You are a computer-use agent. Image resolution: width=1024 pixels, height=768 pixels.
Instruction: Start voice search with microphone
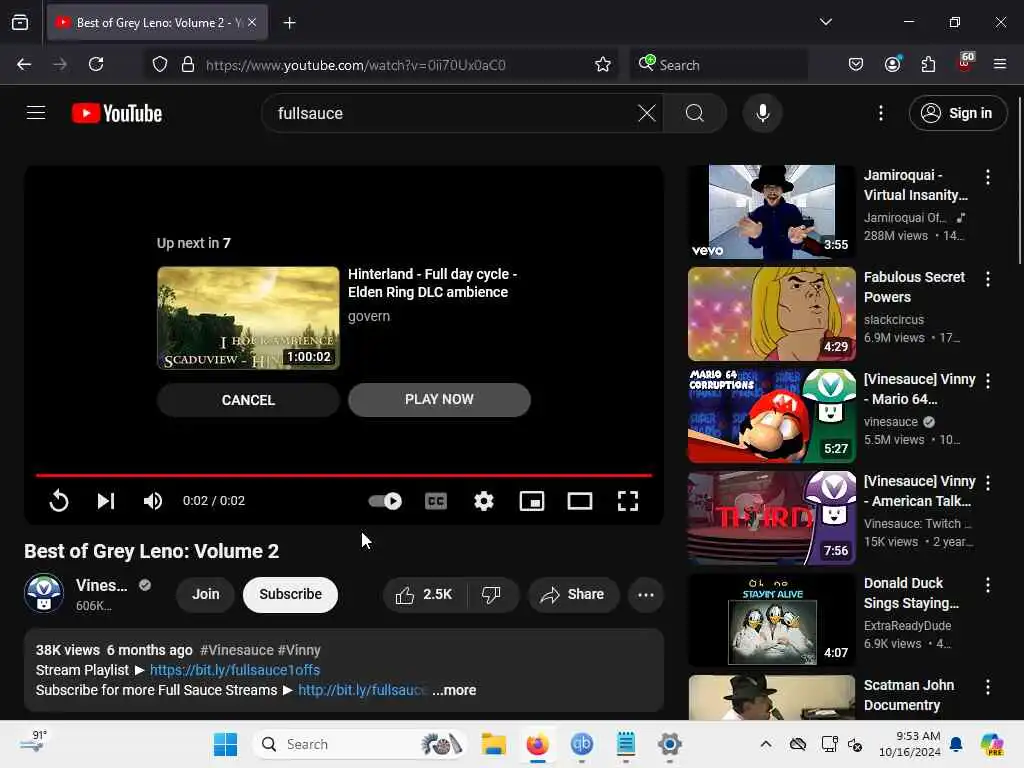pos(762,113)
